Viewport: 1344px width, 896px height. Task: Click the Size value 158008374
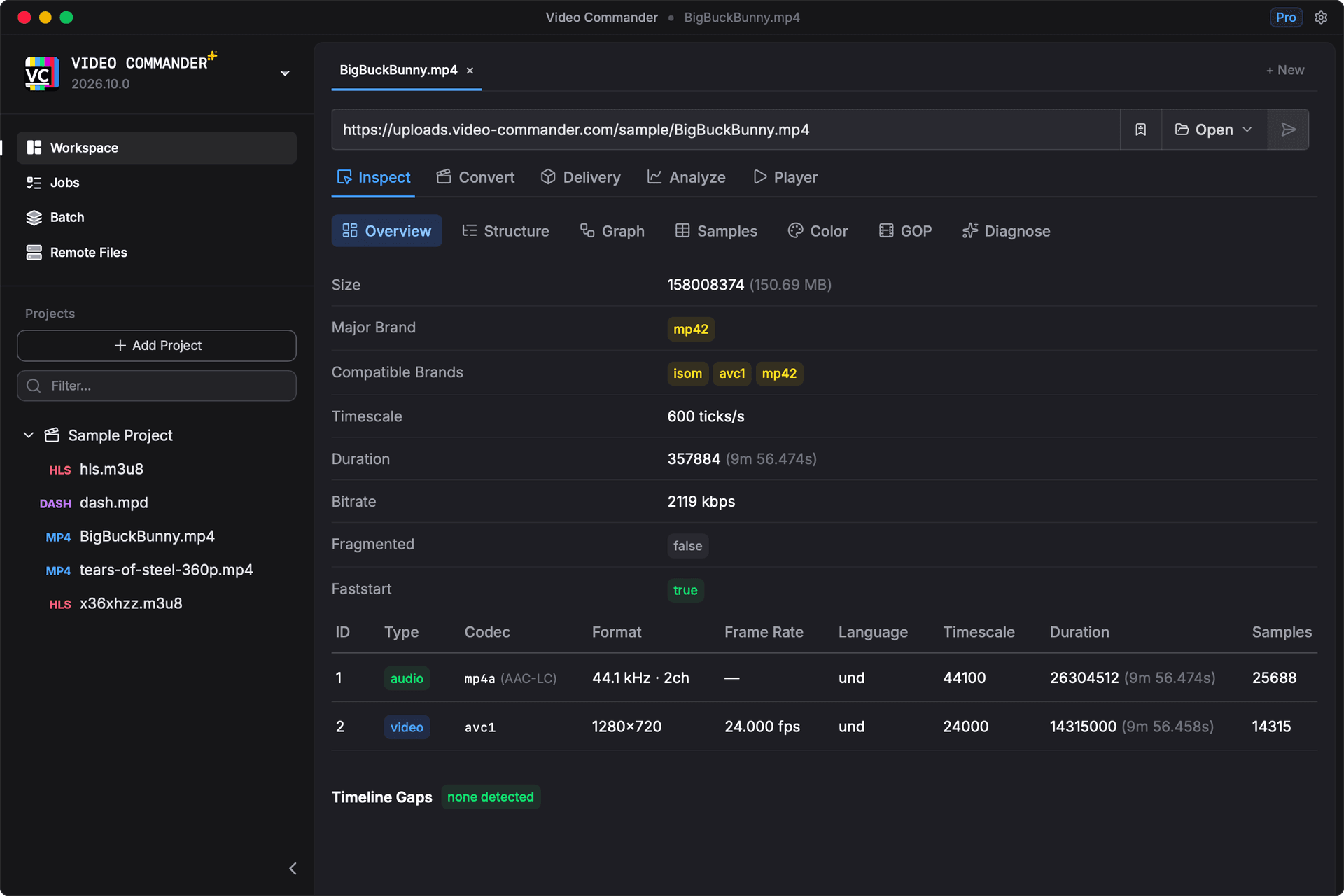pos(706,285)
